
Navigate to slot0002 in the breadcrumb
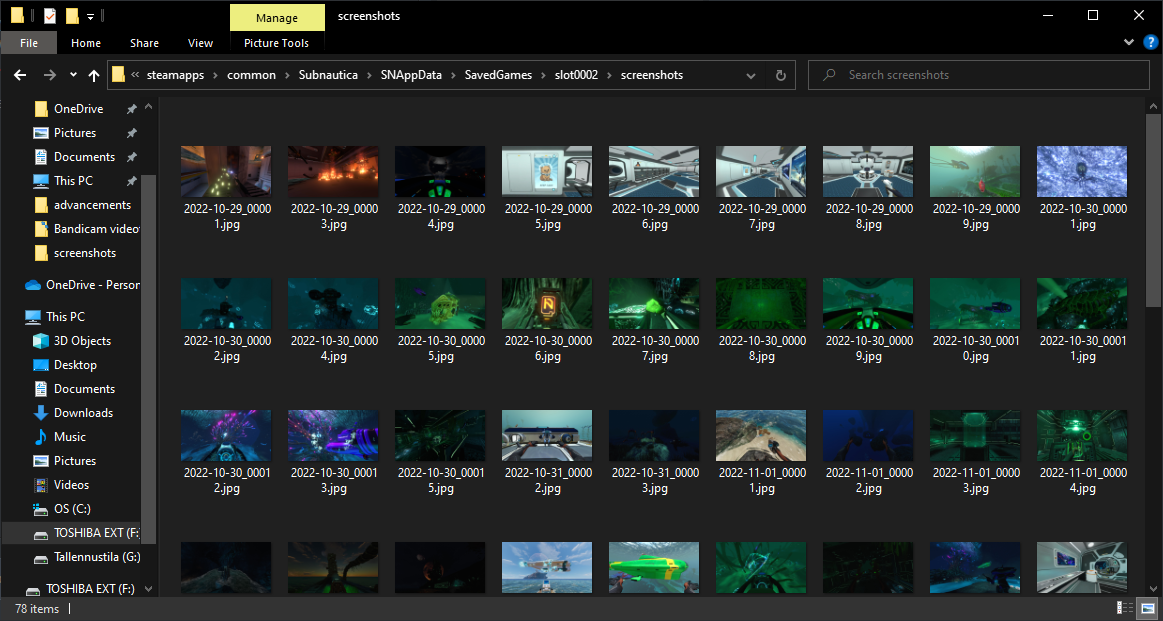pos(576,75)
